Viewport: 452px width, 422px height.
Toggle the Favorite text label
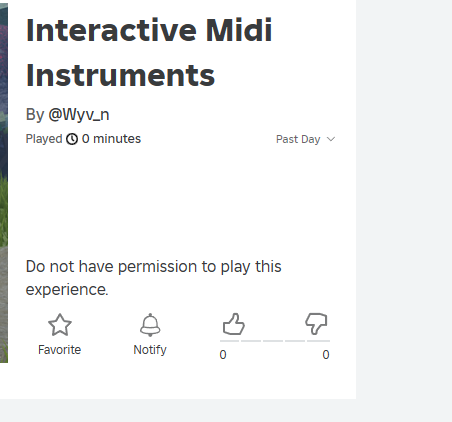[x=60, y=350]
